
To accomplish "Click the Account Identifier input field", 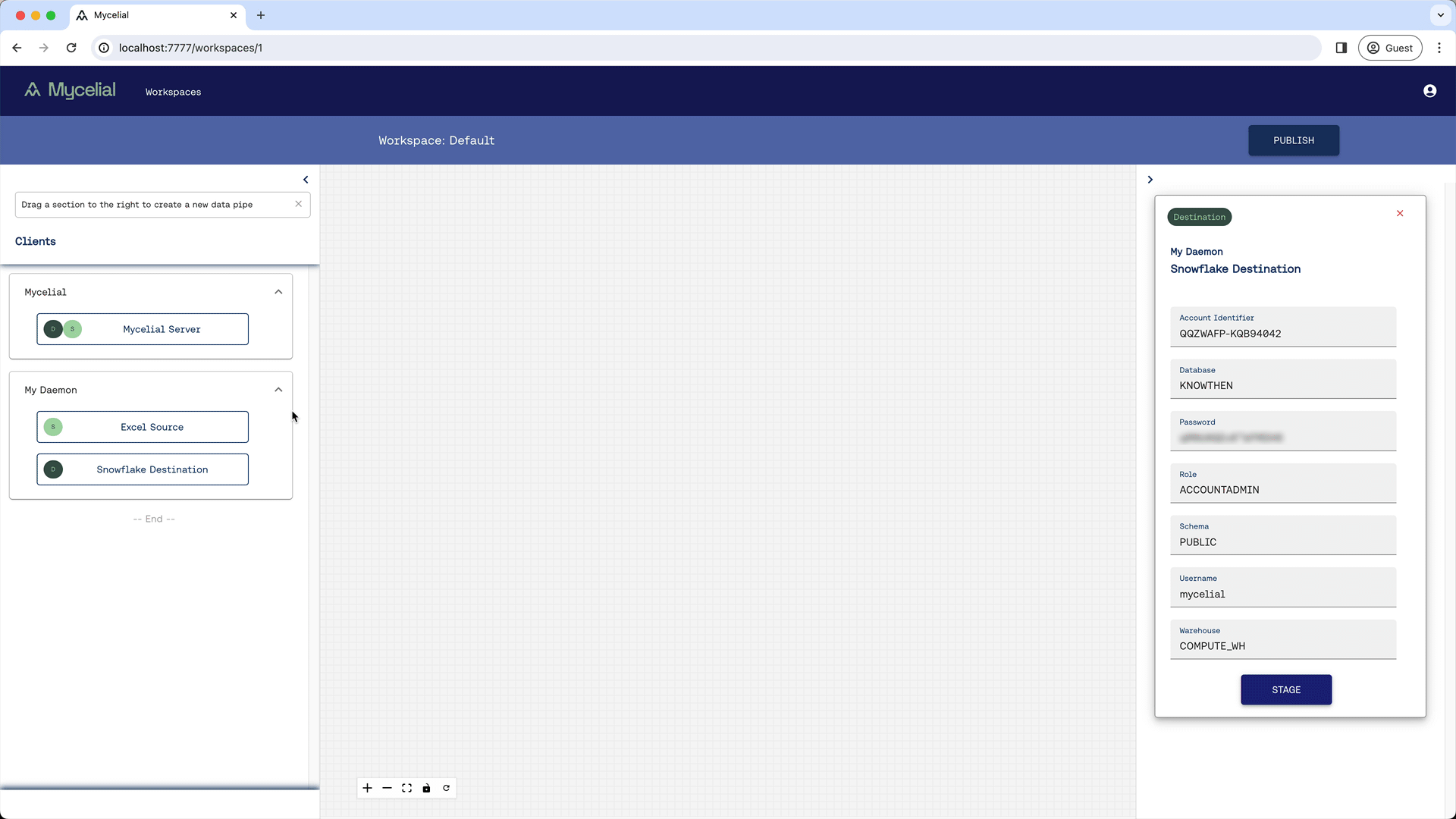I will tap(1284, 333).
